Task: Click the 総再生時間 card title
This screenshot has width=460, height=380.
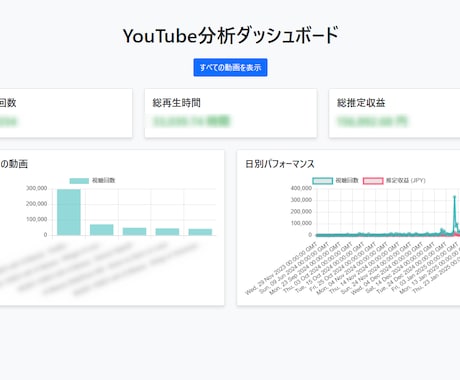Action: 177,103
